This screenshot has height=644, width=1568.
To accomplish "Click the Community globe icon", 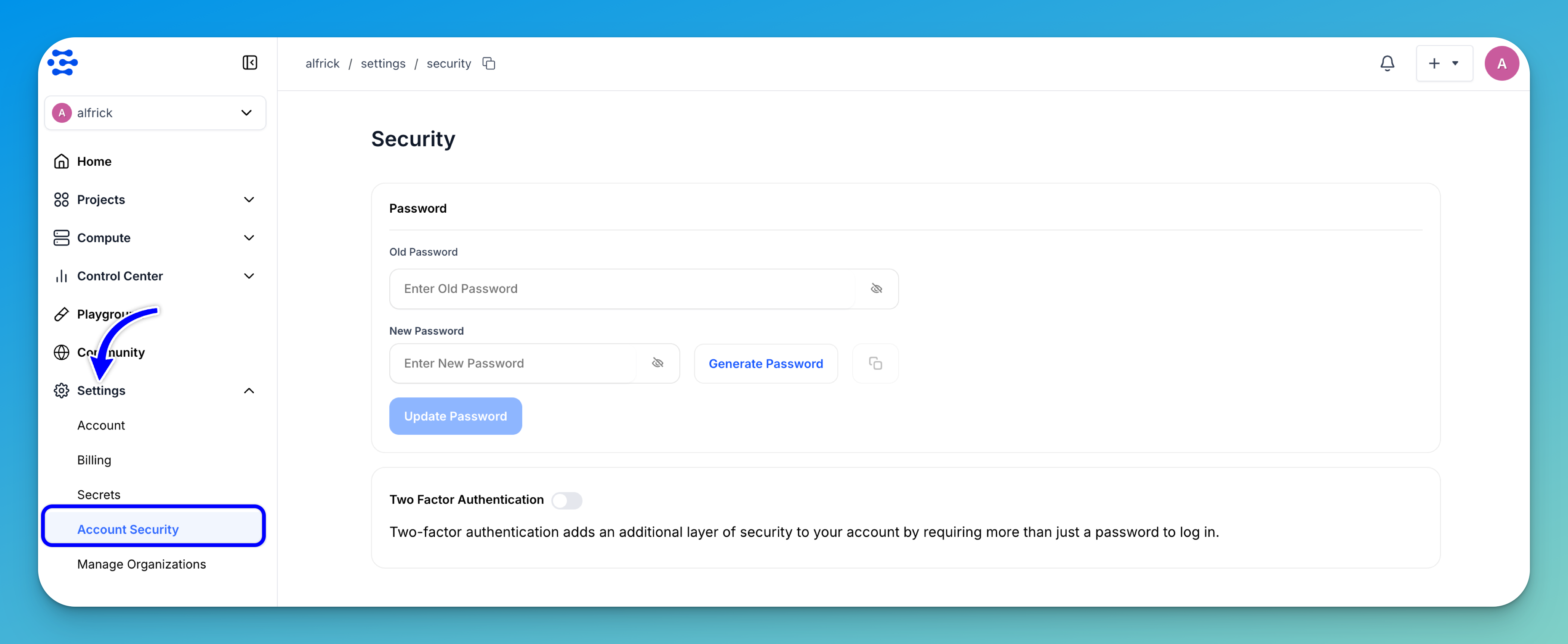I will pos(62,352).
